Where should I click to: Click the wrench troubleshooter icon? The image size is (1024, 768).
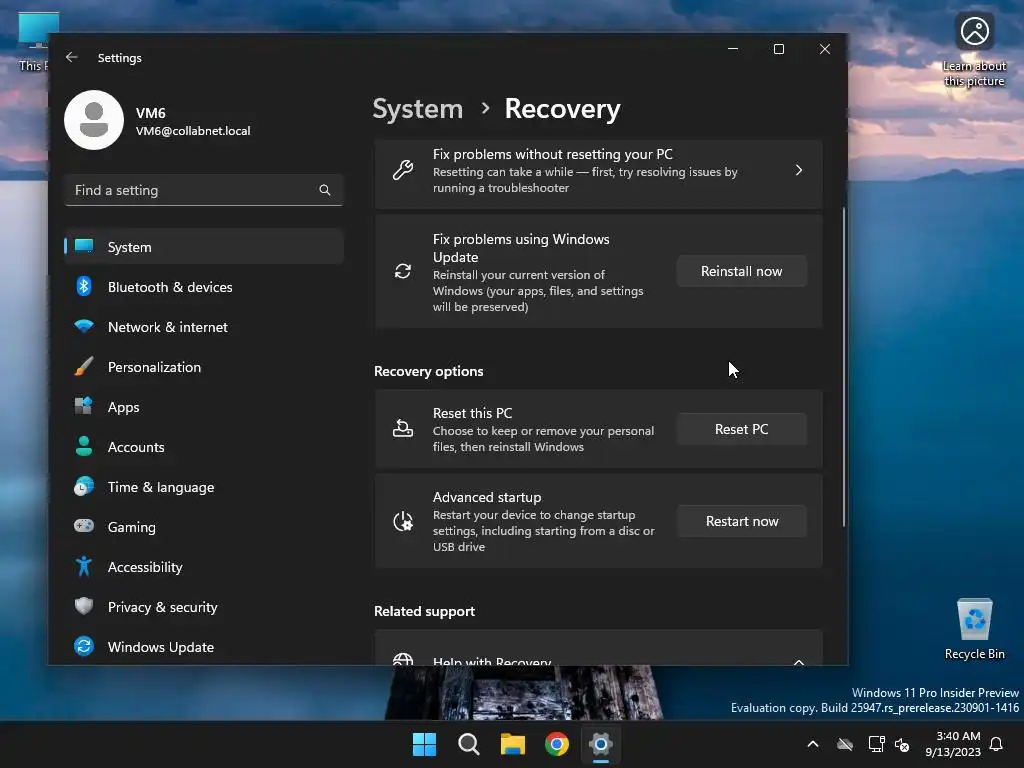[403, 170]
